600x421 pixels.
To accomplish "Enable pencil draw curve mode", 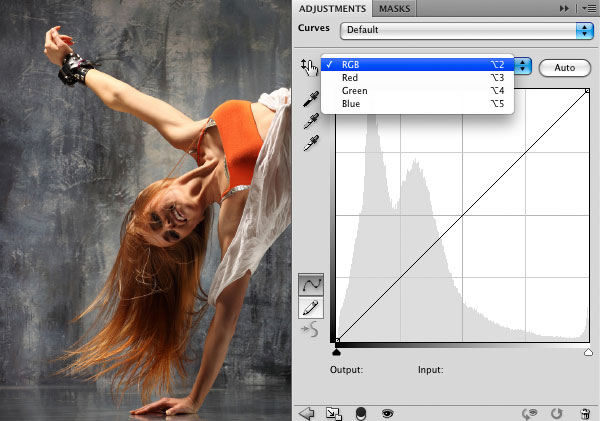I will coord(311,308).
